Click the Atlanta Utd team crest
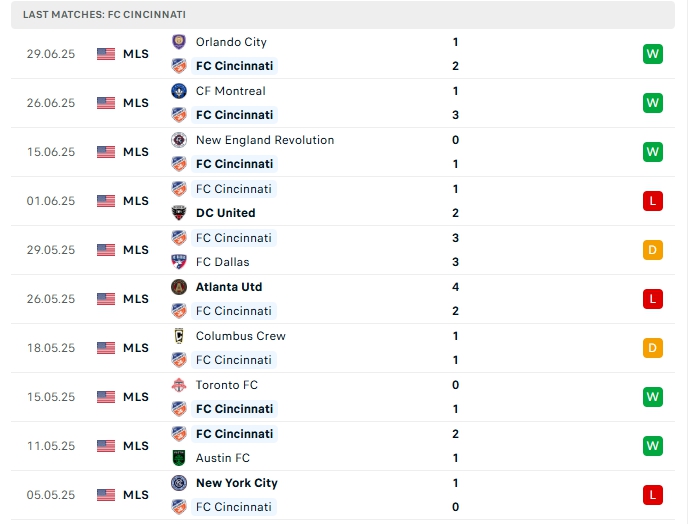Screen dimensions: 688x524 point(179,287)
